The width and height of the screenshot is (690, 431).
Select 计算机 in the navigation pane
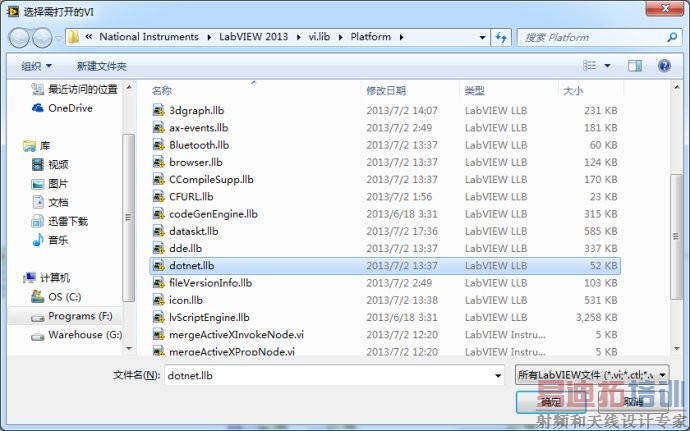(46, 278)
